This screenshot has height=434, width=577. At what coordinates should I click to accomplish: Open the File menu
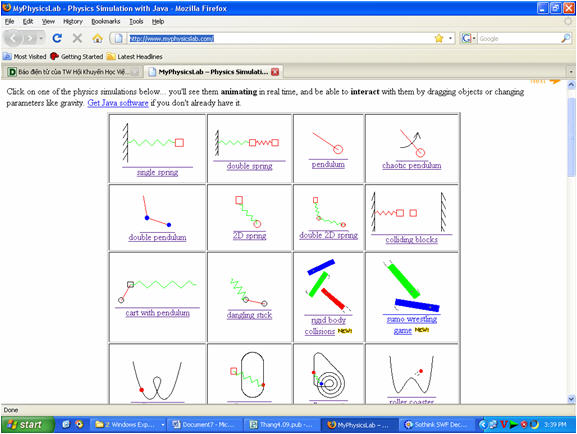click(x=9, y=21)
